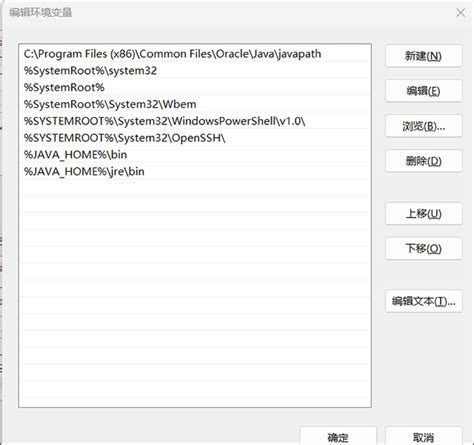Click first empty row below jre\bin entry

pos(195,188)
